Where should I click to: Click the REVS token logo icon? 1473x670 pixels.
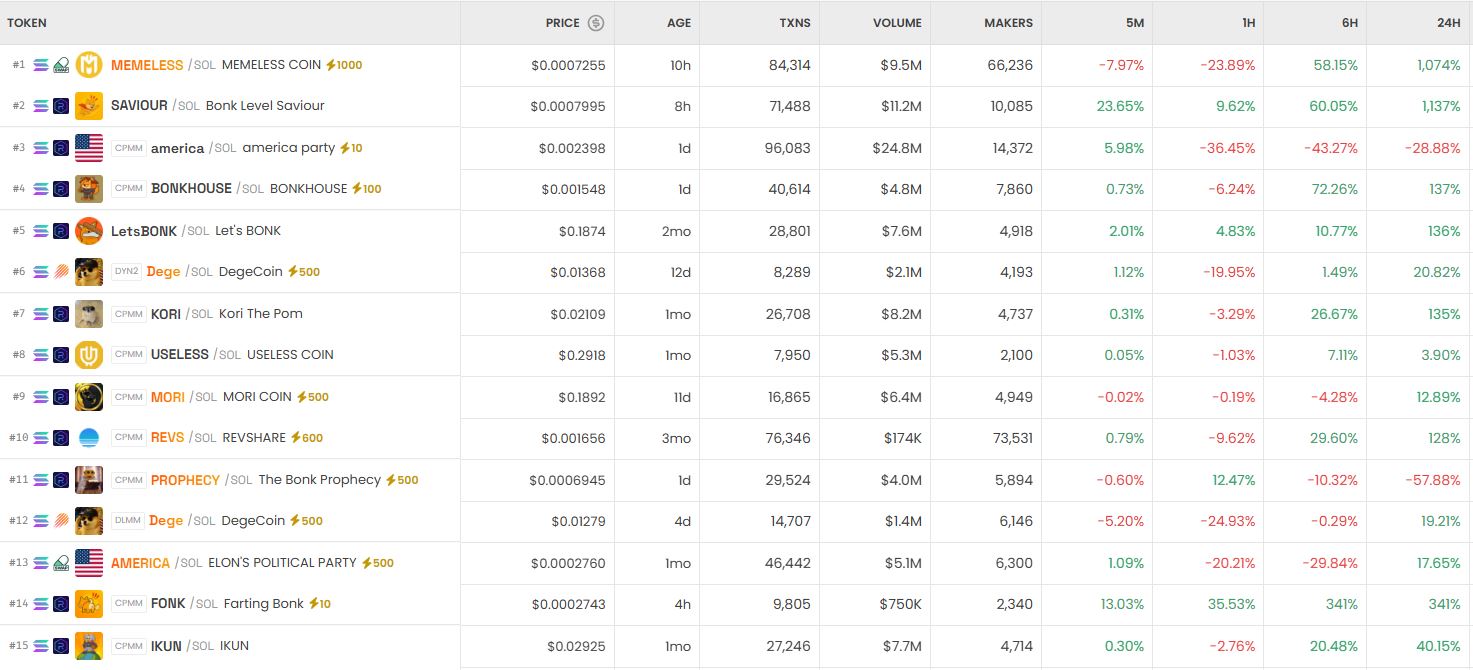89,438
